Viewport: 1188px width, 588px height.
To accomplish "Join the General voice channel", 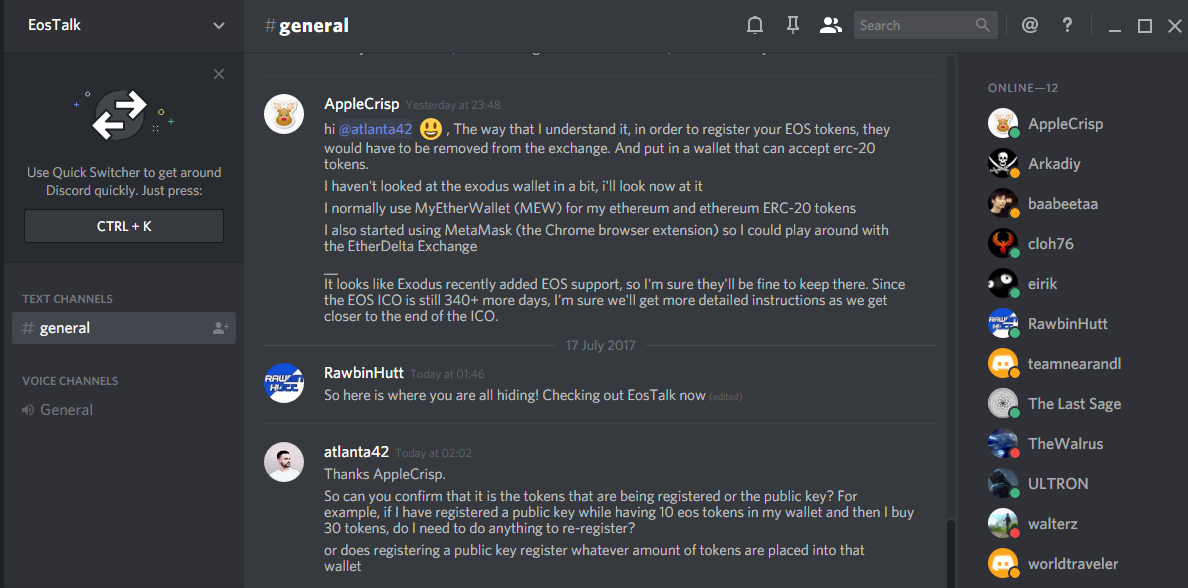I will point(66,410).
